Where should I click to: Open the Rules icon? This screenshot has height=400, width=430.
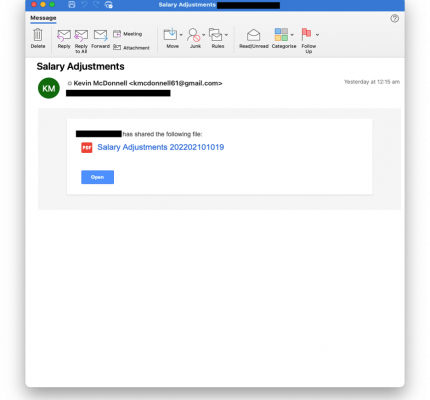coord(216,38)
